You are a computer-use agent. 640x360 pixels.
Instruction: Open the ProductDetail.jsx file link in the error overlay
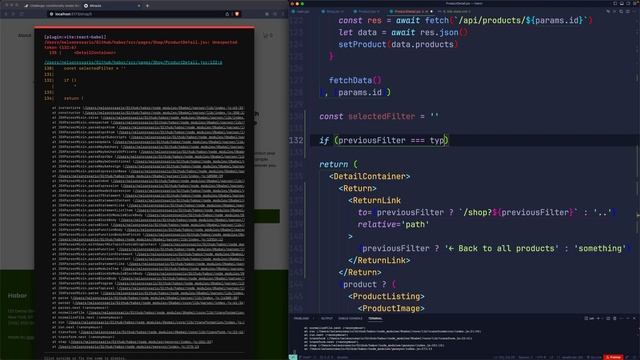click(x=133, y=62)
